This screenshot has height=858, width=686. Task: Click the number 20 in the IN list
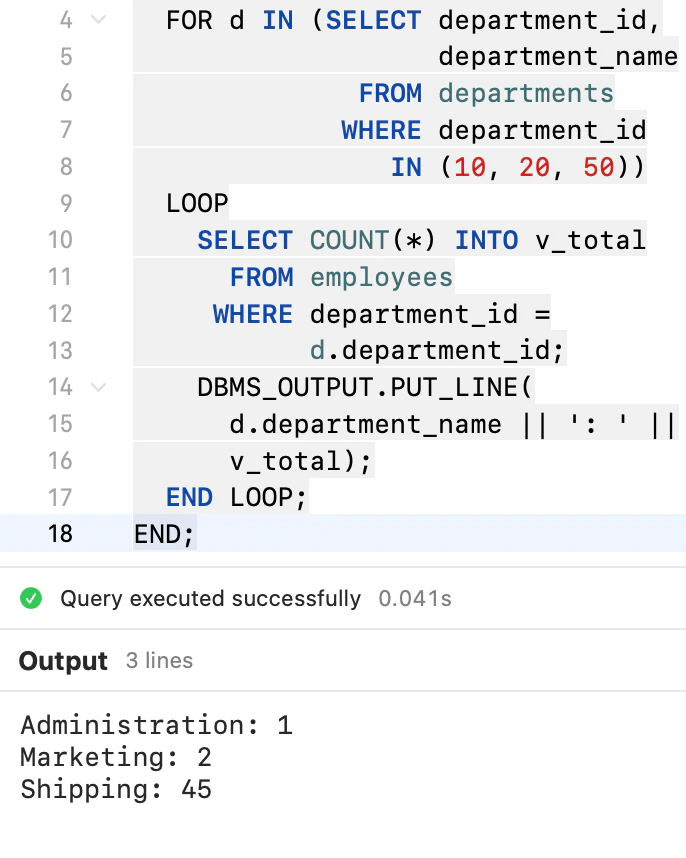click(534, 167)
